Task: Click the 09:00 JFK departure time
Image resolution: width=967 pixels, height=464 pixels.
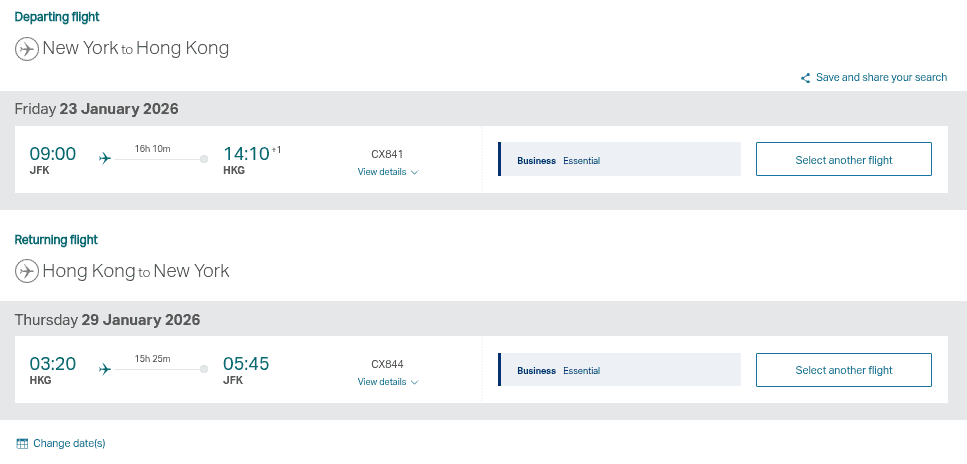Action: pos(52,154)
